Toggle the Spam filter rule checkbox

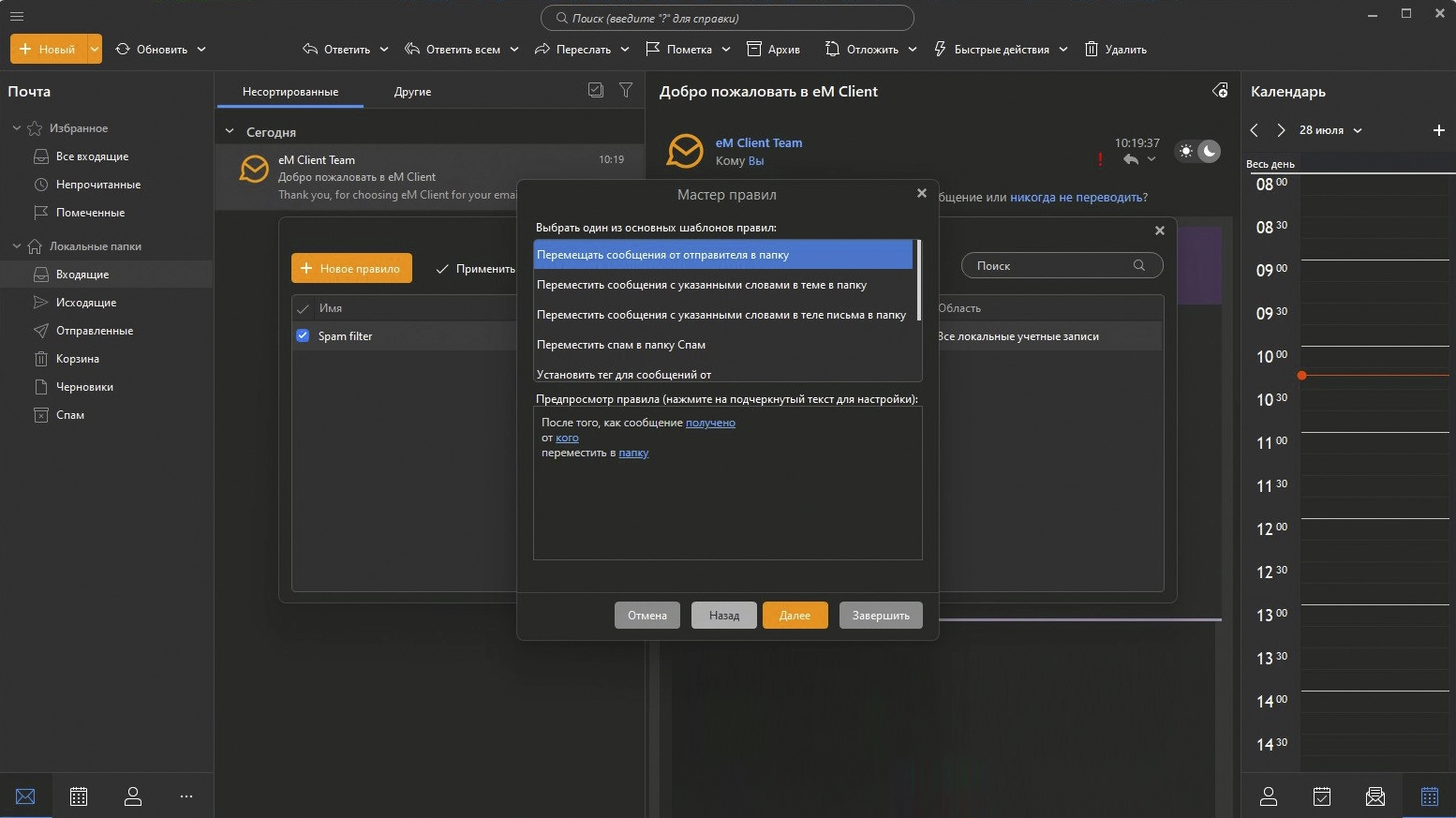point(303,335)
